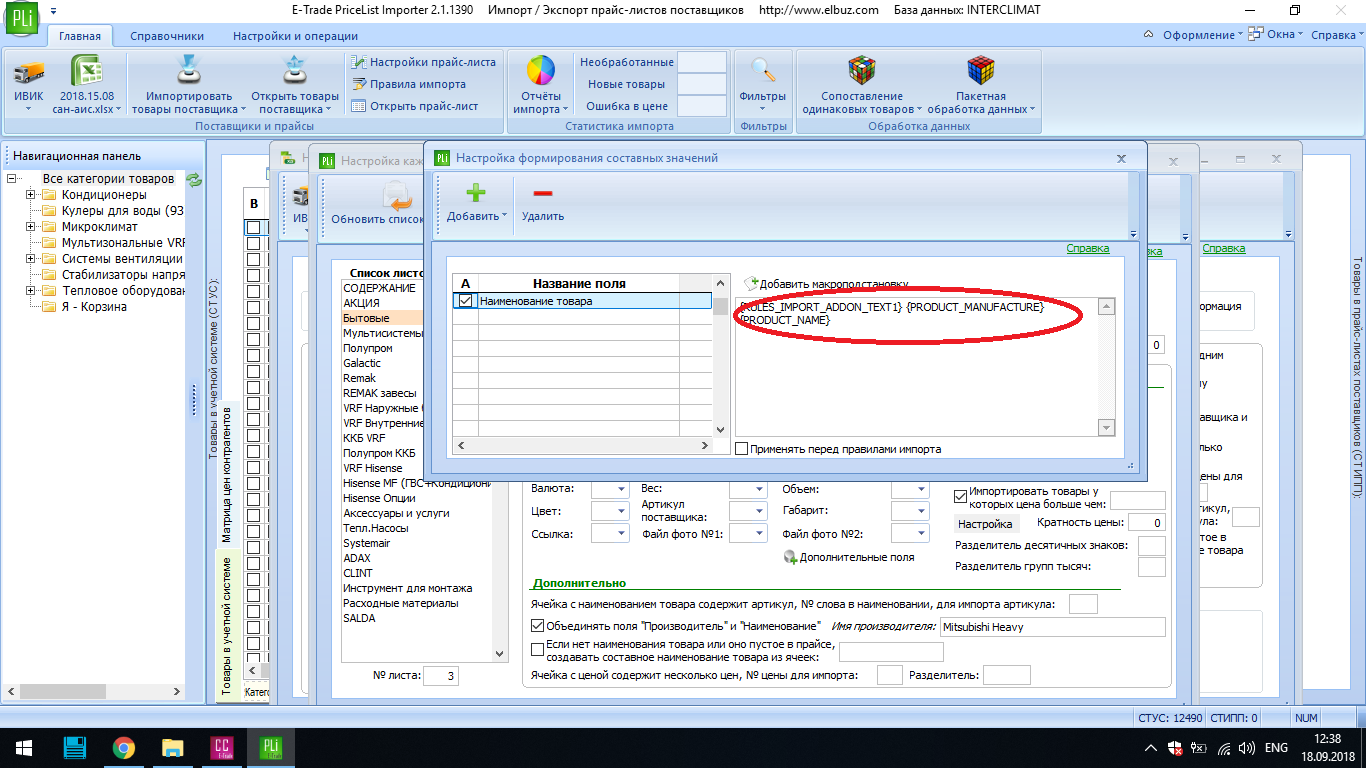Open Правила импорта
Screen dimensions: 1366x768
click(408, 84)
